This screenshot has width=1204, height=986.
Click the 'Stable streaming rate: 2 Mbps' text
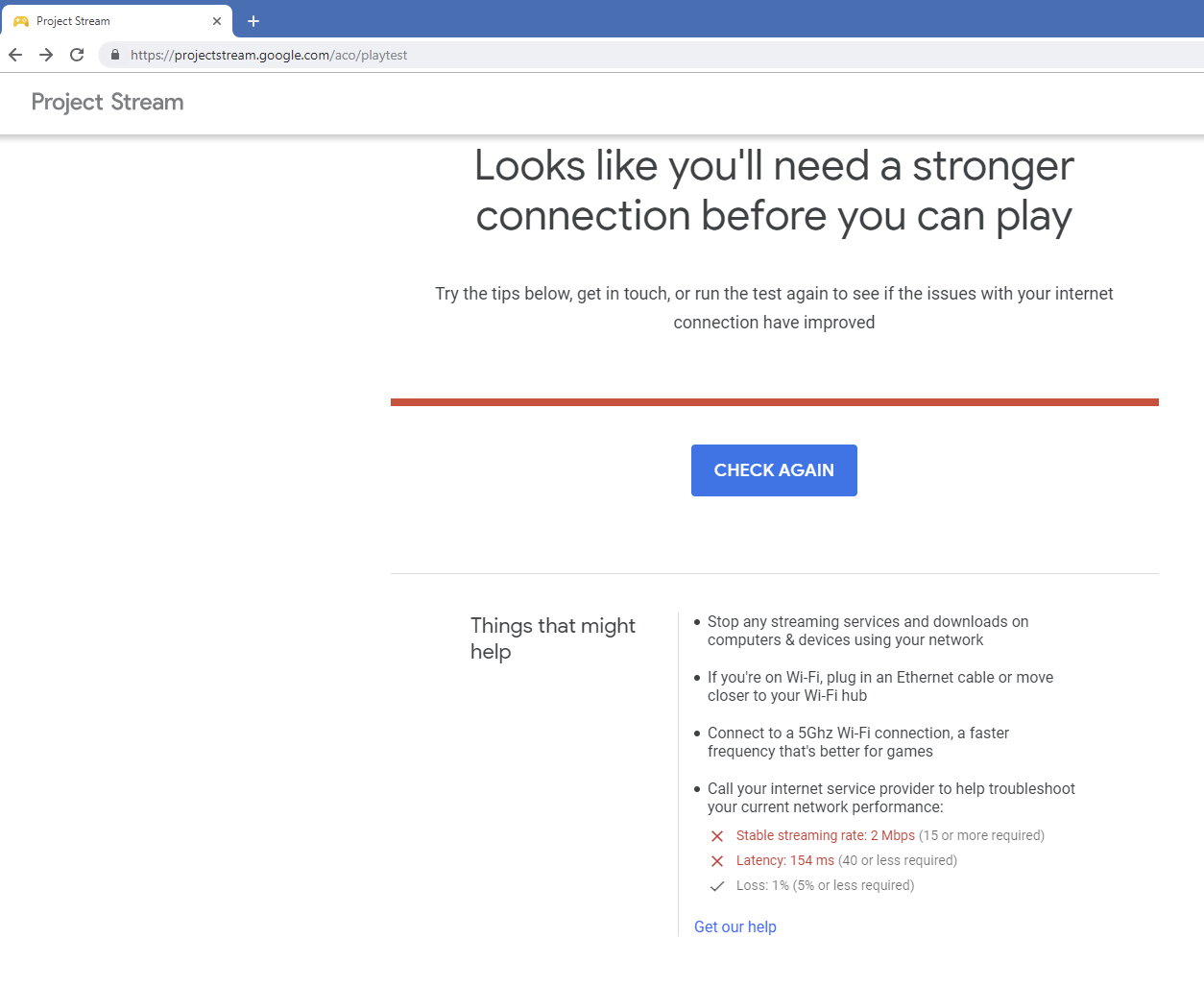(826, 835)
